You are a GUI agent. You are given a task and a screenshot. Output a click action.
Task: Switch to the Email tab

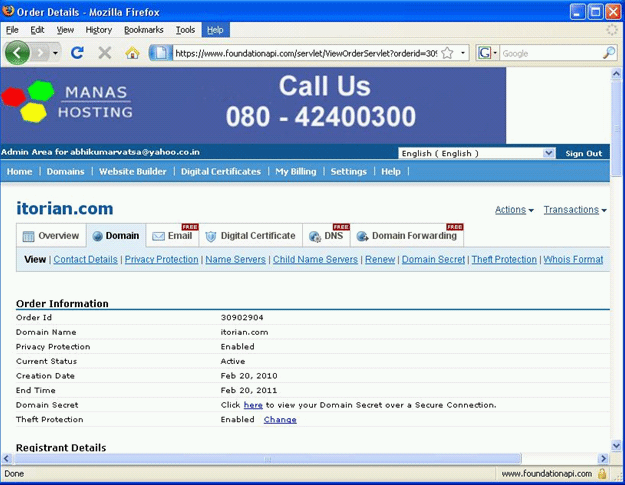click(x=172, y=236)
